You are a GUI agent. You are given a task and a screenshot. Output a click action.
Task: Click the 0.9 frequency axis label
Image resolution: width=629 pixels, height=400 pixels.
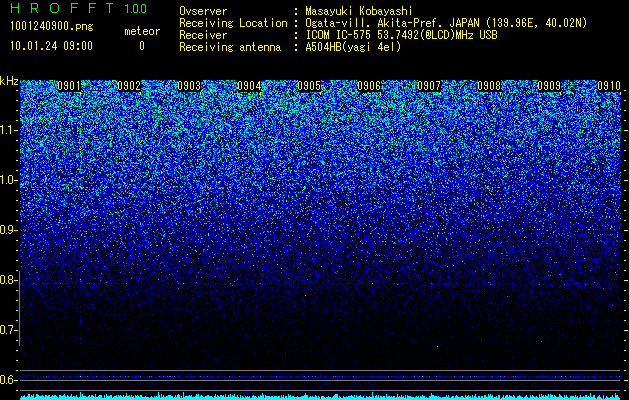click(x=9, y=230)
